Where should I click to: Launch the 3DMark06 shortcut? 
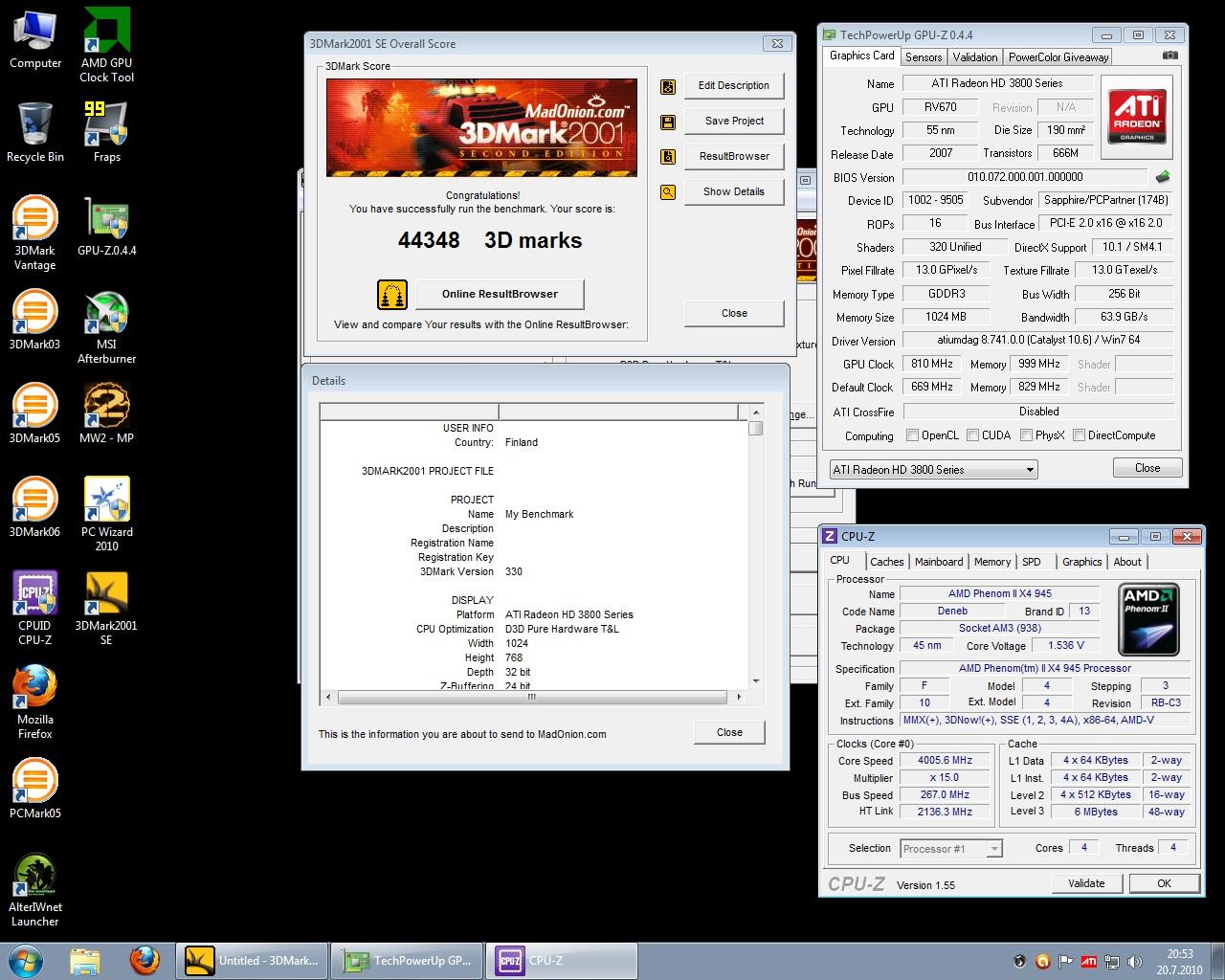tap(35, 508)
